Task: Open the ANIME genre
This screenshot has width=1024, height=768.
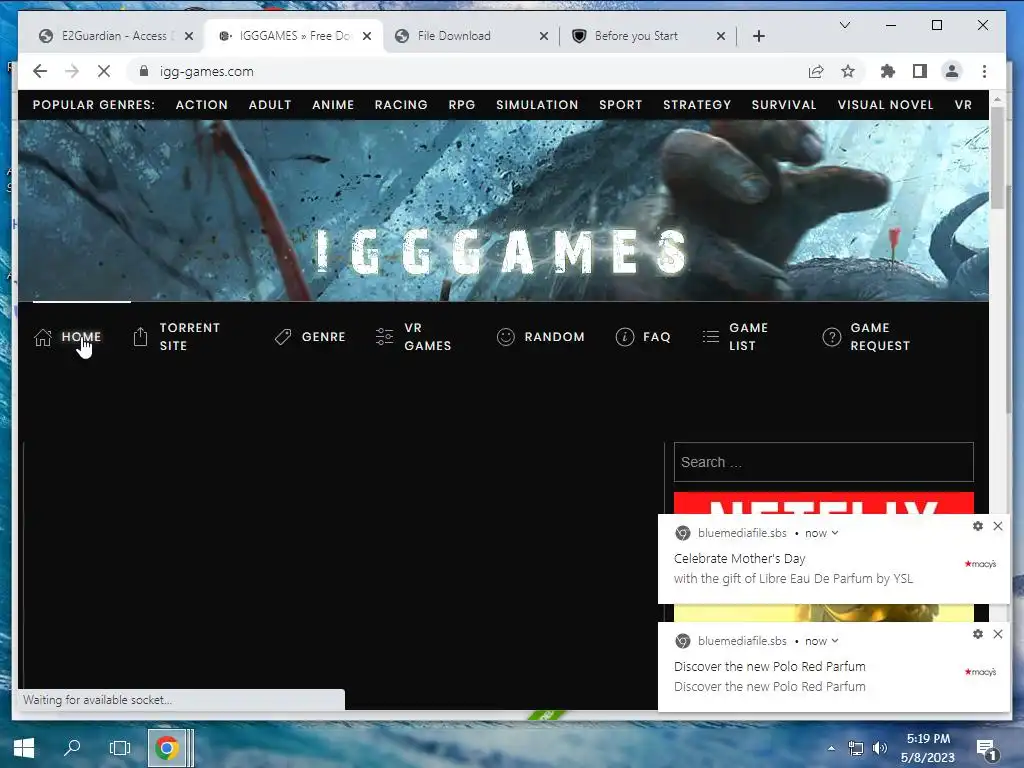Action: coord(333,104)
